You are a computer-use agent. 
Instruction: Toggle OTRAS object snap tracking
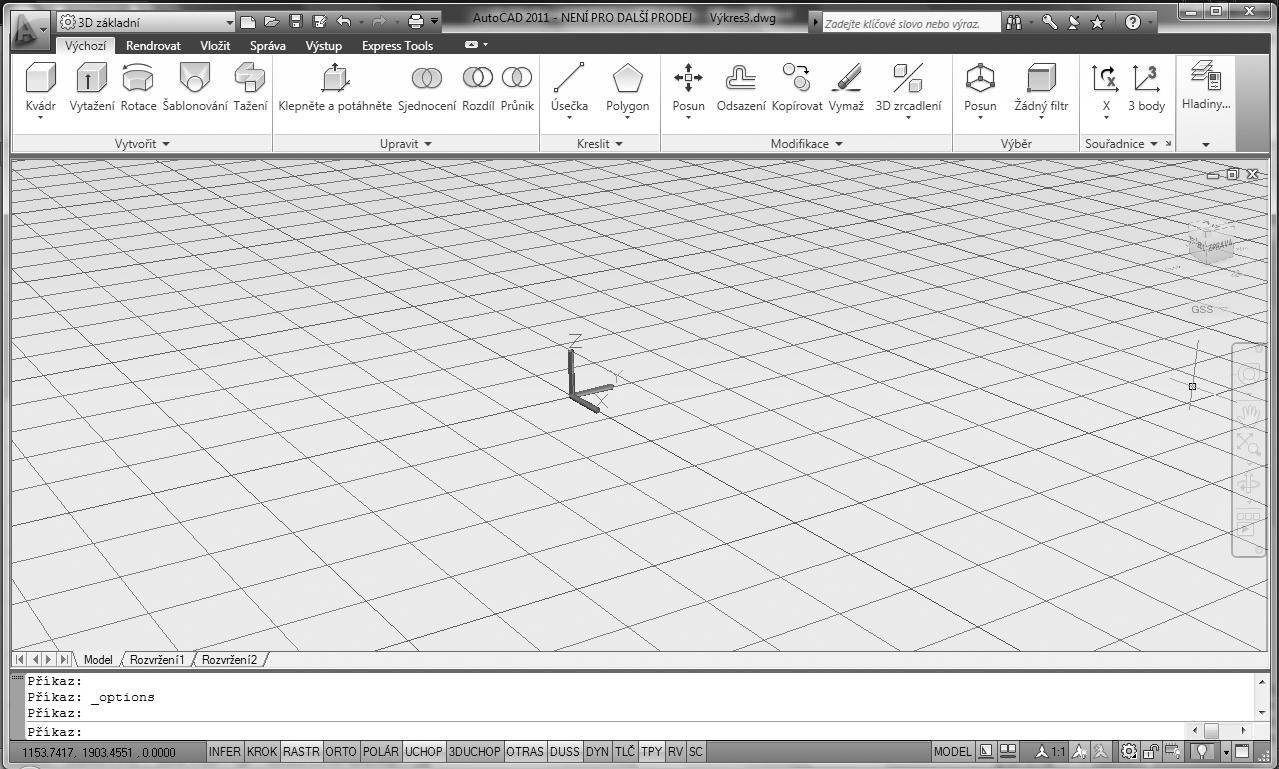click(x=525, y=752)
